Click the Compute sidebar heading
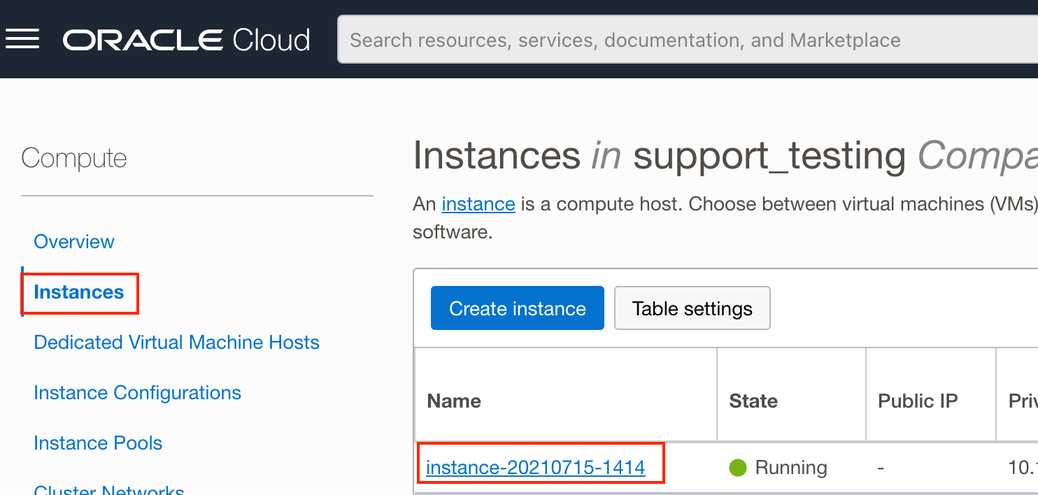Image resolution: width=1038 pixels, height=495 pixels. pyautogui.click(x=74, y=158)
